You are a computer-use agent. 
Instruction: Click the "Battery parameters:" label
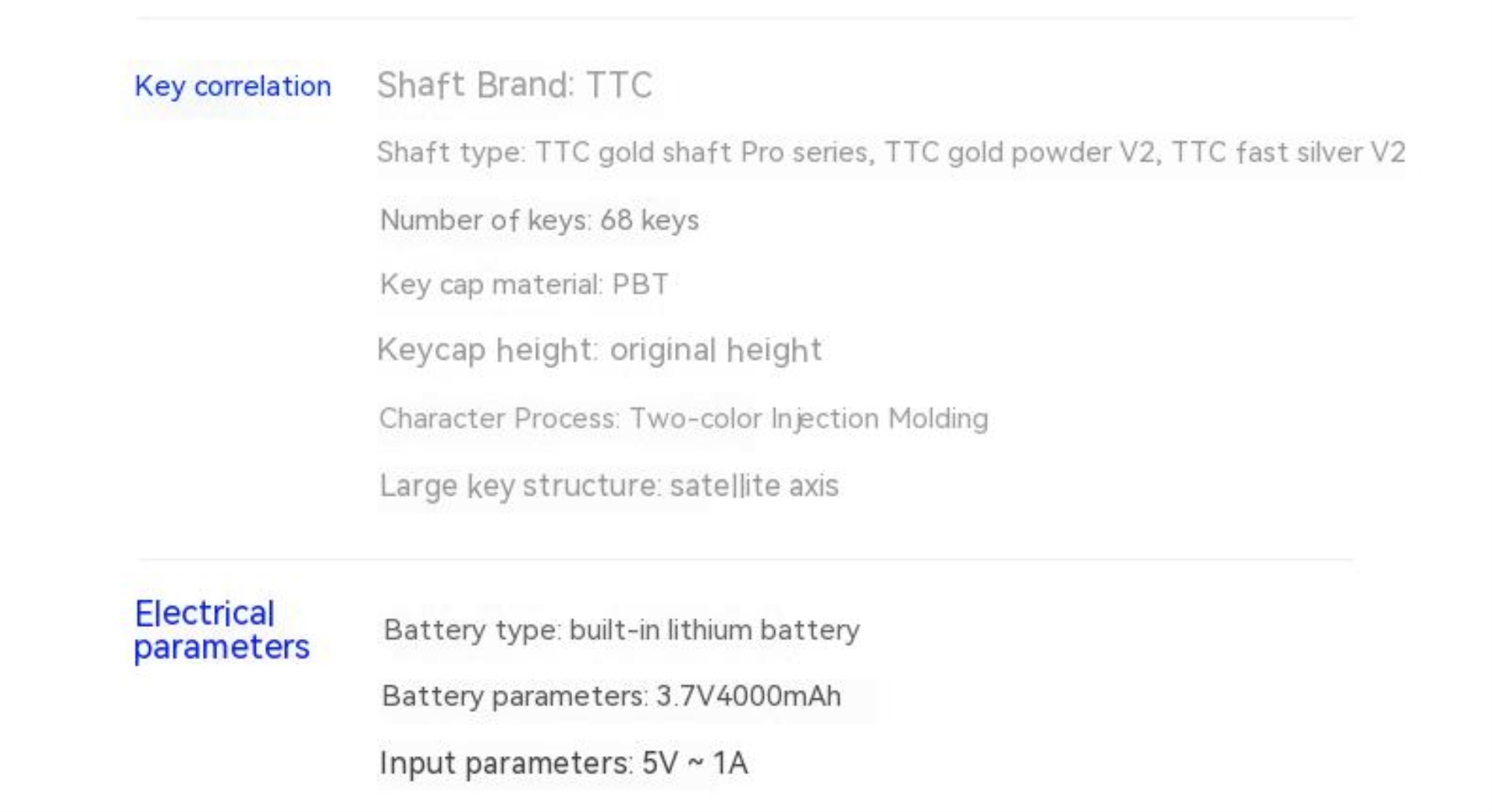click(515, 696)
